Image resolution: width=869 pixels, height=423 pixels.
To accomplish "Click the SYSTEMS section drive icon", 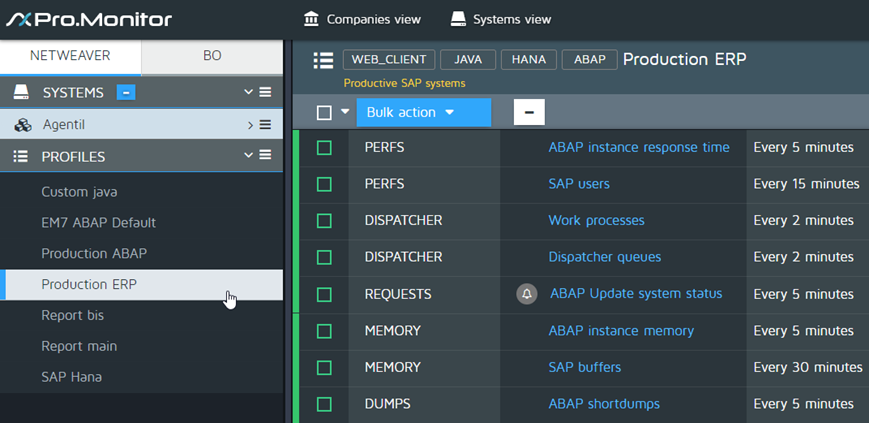I will 21,92.
